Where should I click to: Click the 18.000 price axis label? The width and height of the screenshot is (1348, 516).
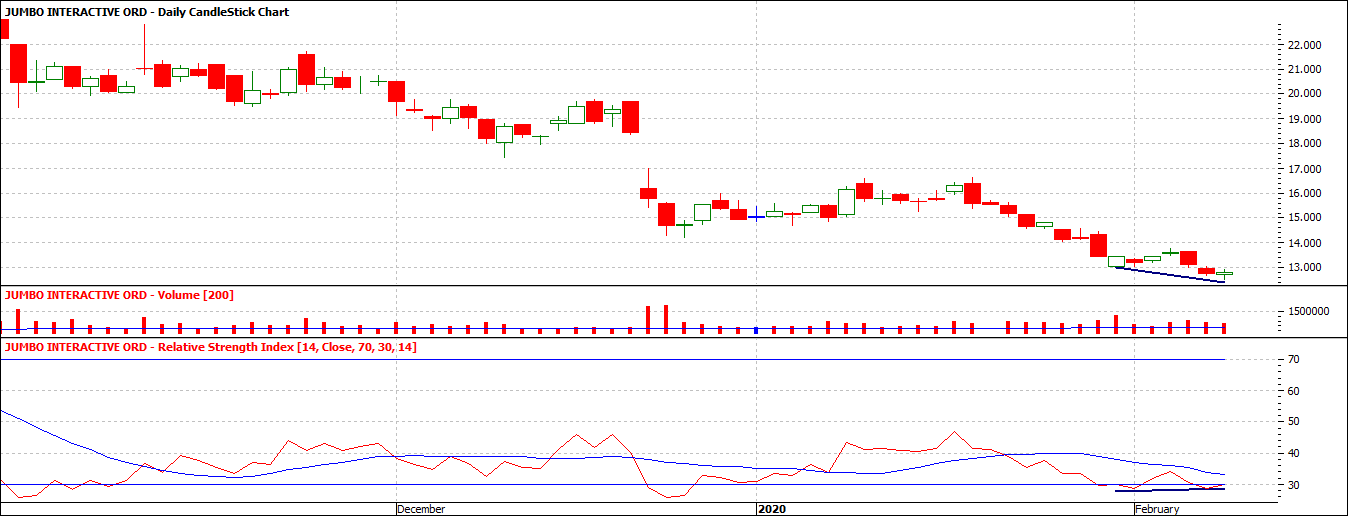coord(1307,144)
